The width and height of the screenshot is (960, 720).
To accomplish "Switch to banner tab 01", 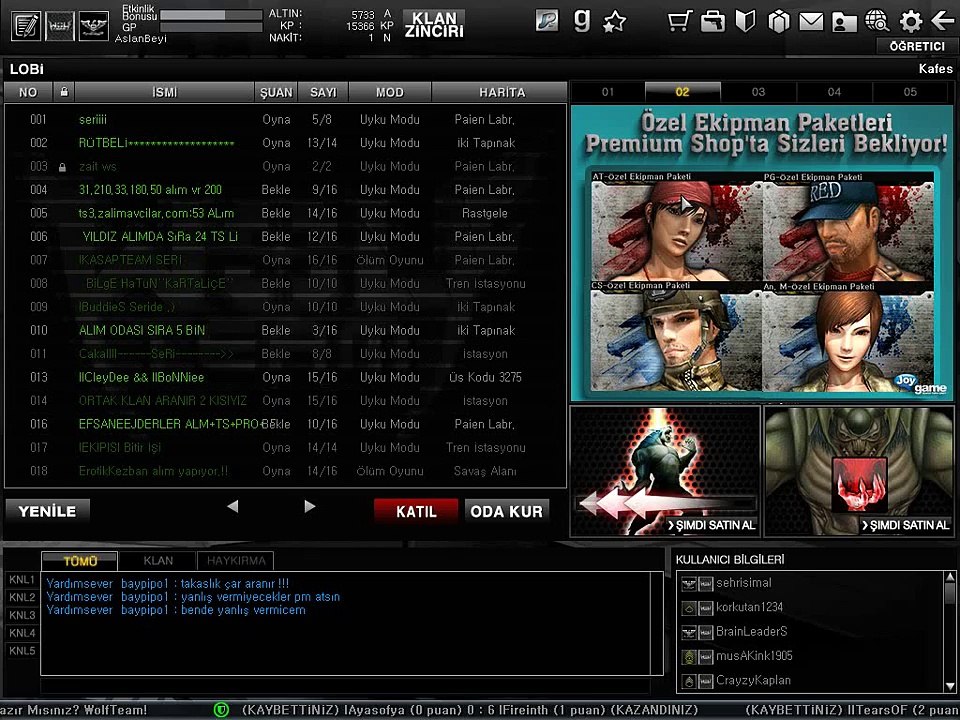I will click(607, 92).
